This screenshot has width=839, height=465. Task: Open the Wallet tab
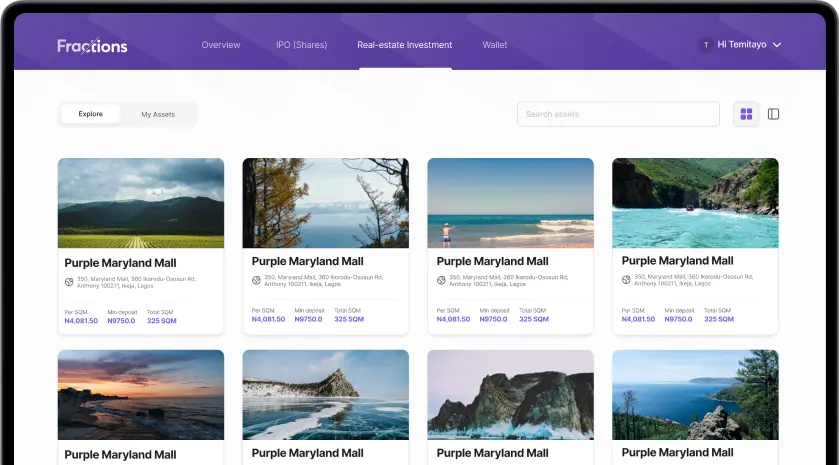pyautogui.click(x=495, y=45)
